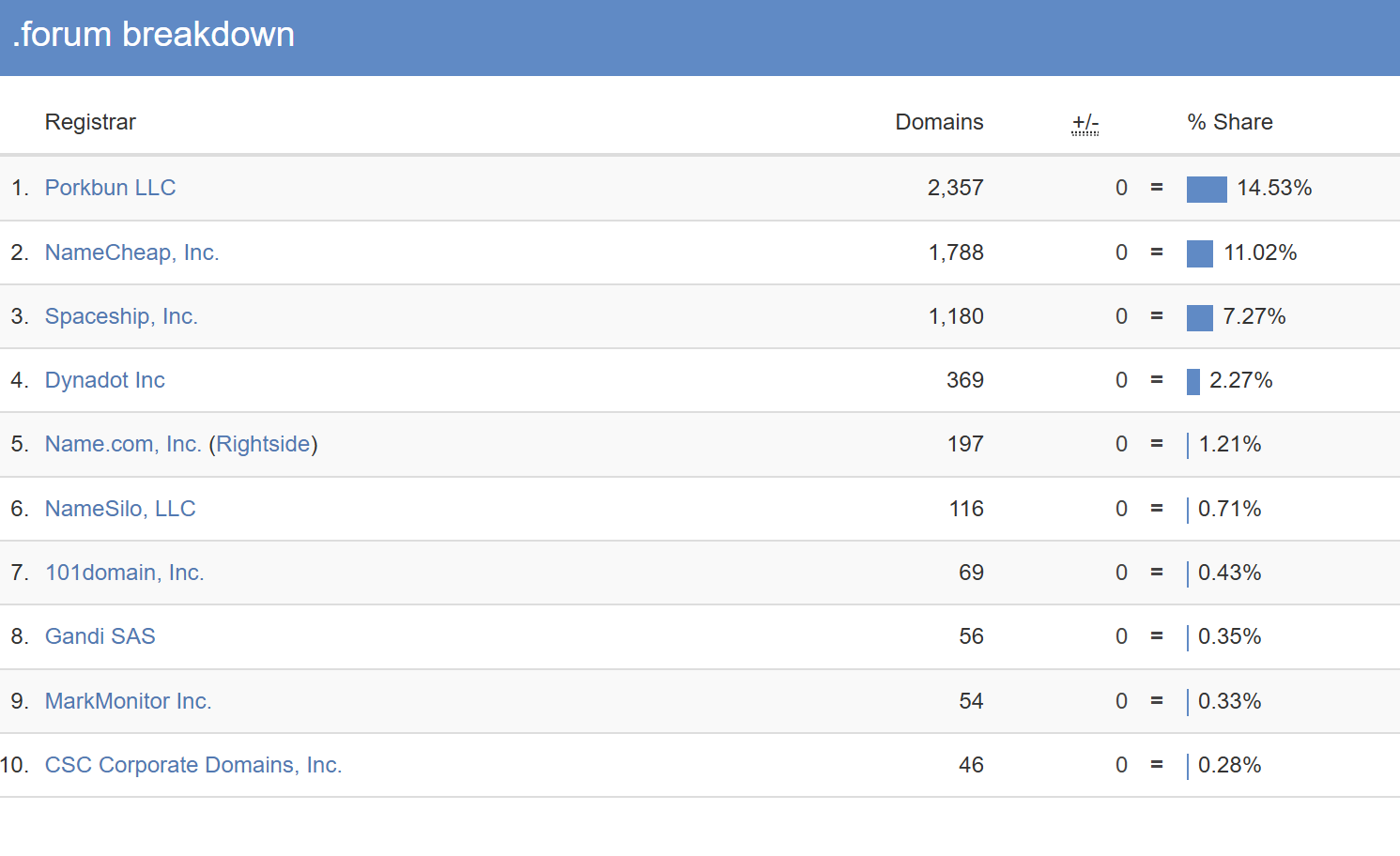Click the equals sign in Dynadot row
The height and width of the screenshot is (856, 1400).
click(x=1157, y=380)
